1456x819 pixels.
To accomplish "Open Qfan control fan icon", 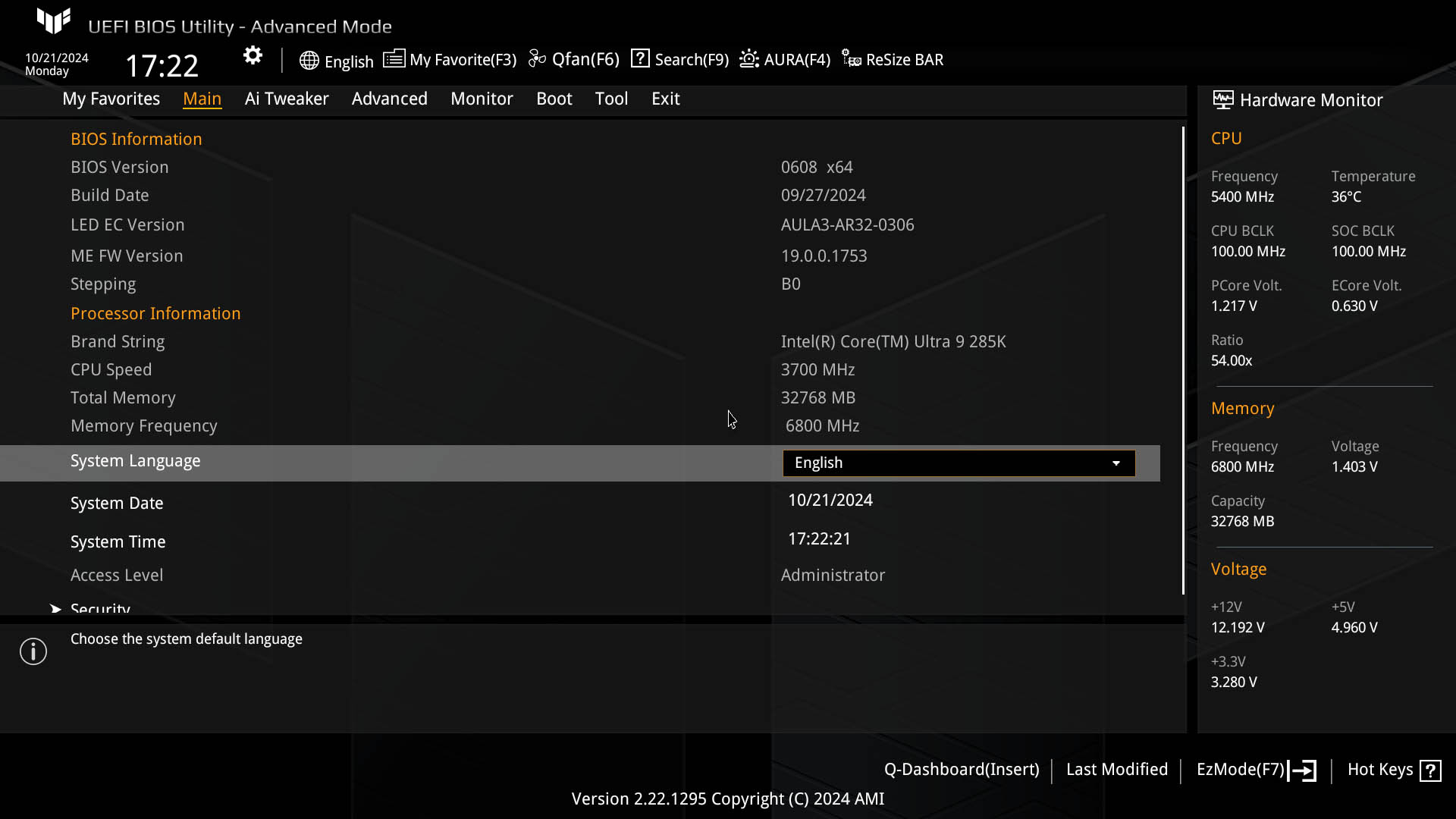I will tap(537, 58).
